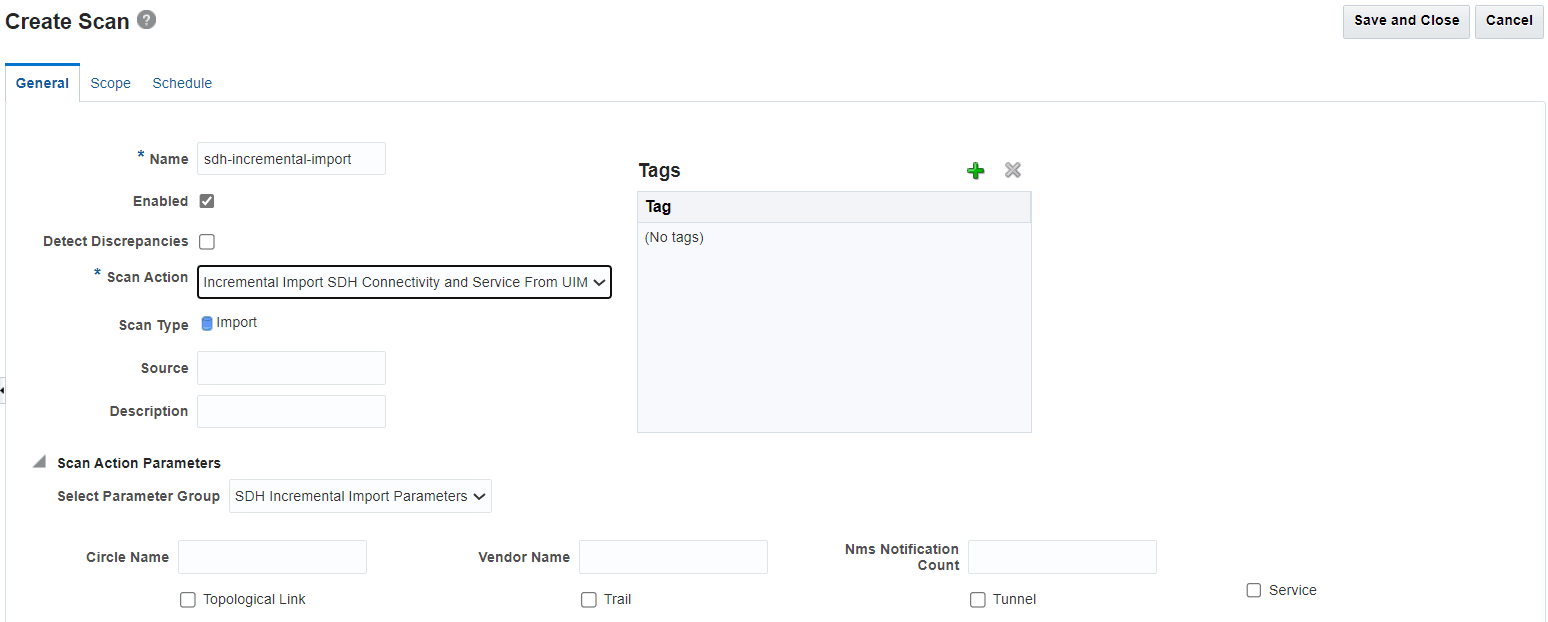The width and height of the screenshot is (1548, 622).
Task: Collapse the Scan Action Parameters section
Action: [39, 463]
